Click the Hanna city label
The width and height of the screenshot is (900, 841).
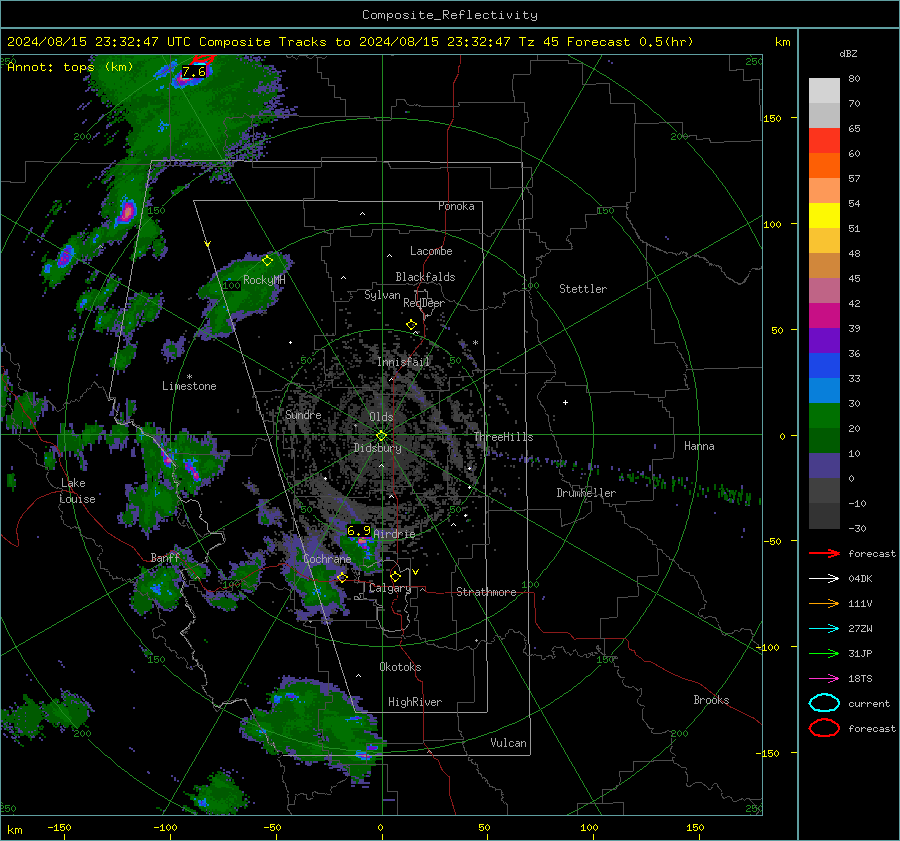(699, 446)
